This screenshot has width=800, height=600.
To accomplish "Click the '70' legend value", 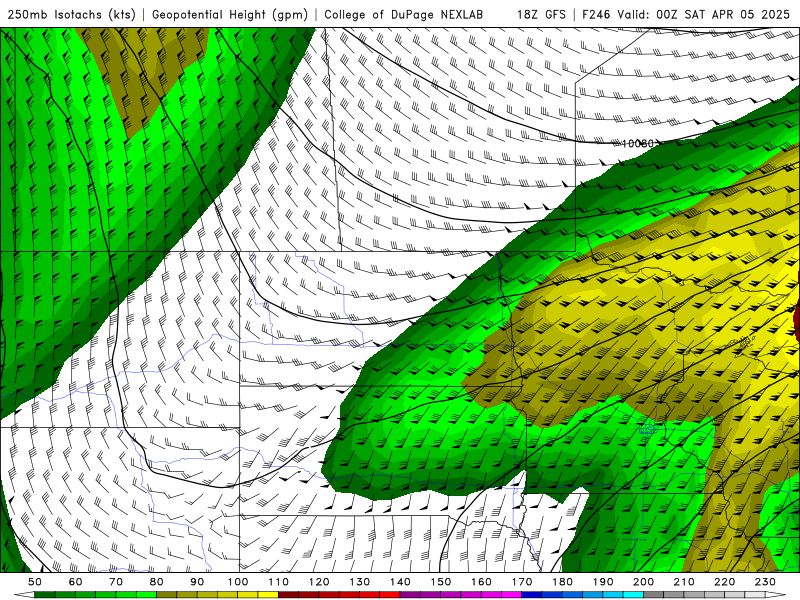I will point(116,582).
